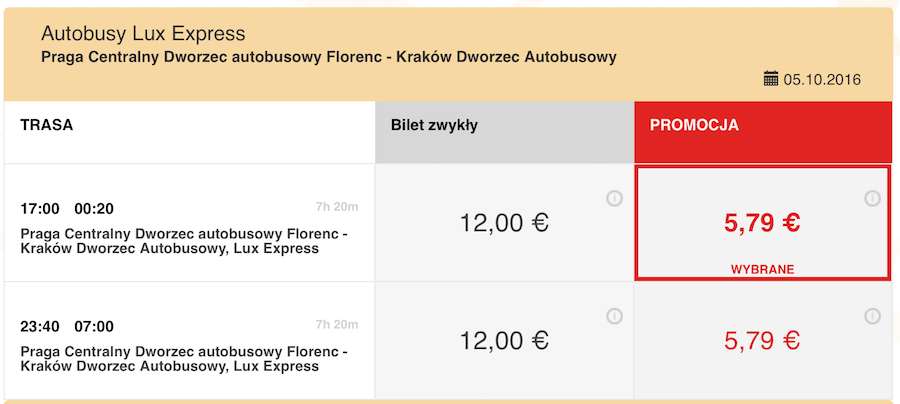The height and width of the screenshot is (404, 900).
Task: Select the 12,00 € fare for 17:00 departure
Action: pyautogui.click(x=504, y=223)
